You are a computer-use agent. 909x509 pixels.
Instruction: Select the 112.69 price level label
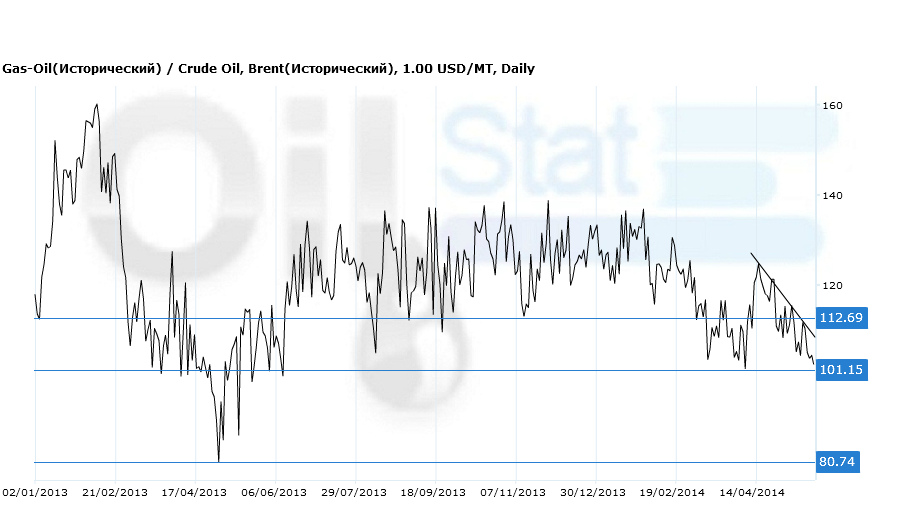[x=841, y=318]
